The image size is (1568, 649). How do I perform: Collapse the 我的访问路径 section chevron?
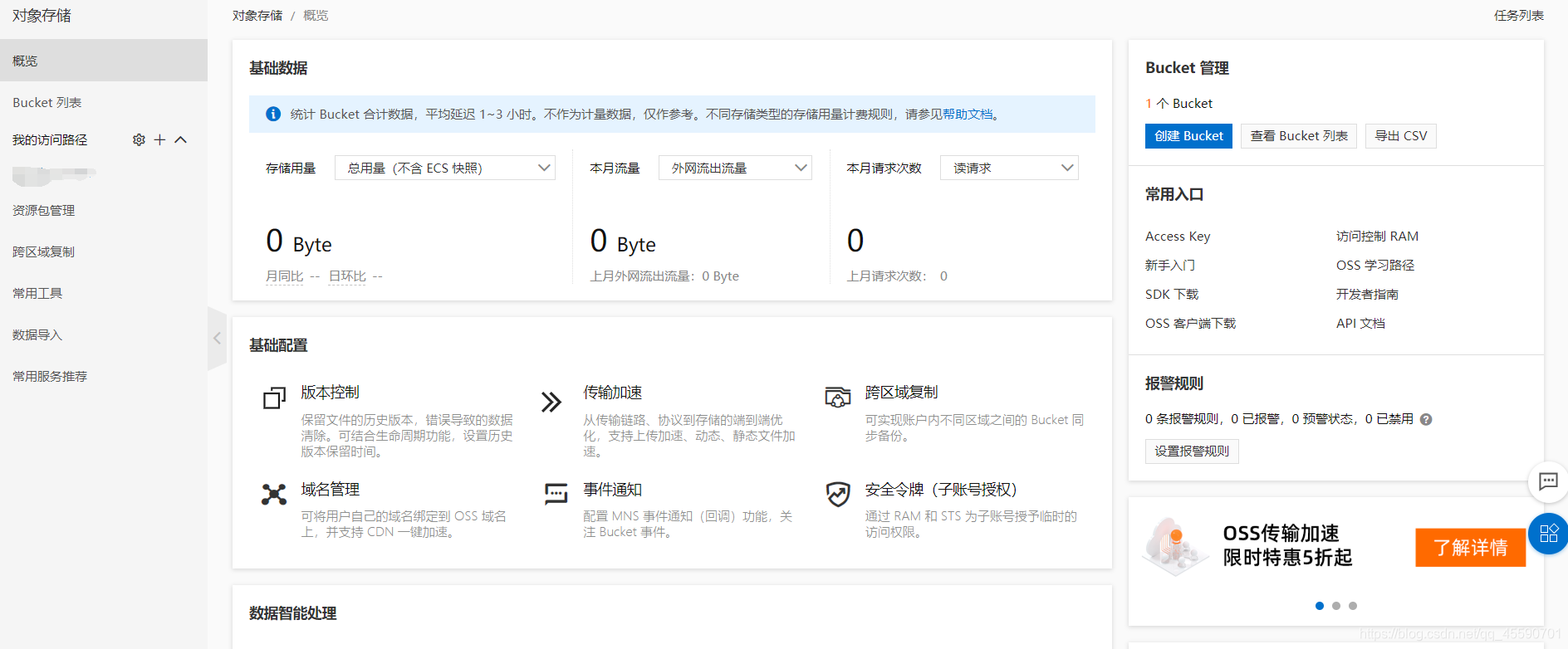(x=180, y=140)
